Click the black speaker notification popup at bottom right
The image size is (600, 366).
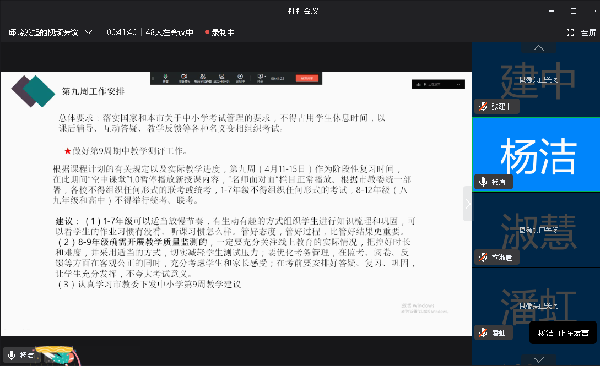click(x=562, y=333)
